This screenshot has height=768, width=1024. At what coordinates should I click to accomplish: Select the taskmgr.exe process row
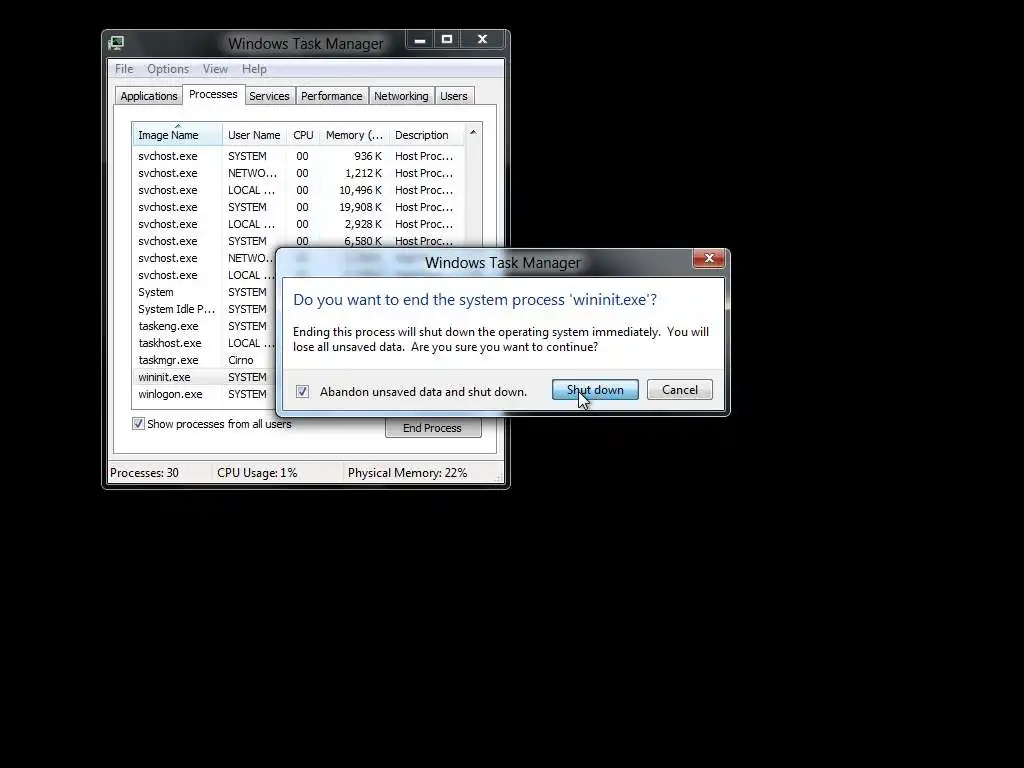[204, 360]
